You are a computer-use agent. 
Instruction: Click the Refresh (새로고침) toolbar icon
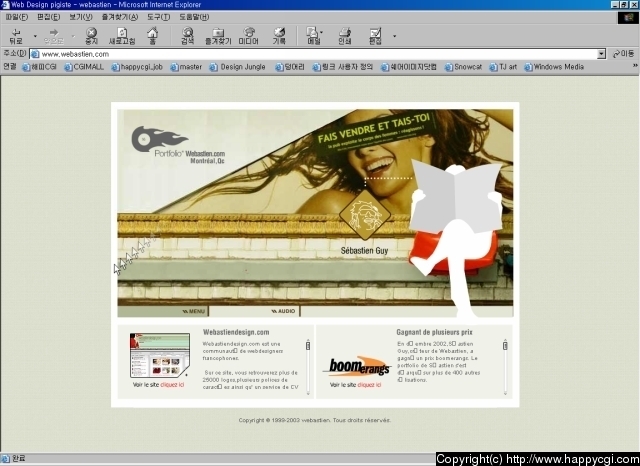coord(122,36)
